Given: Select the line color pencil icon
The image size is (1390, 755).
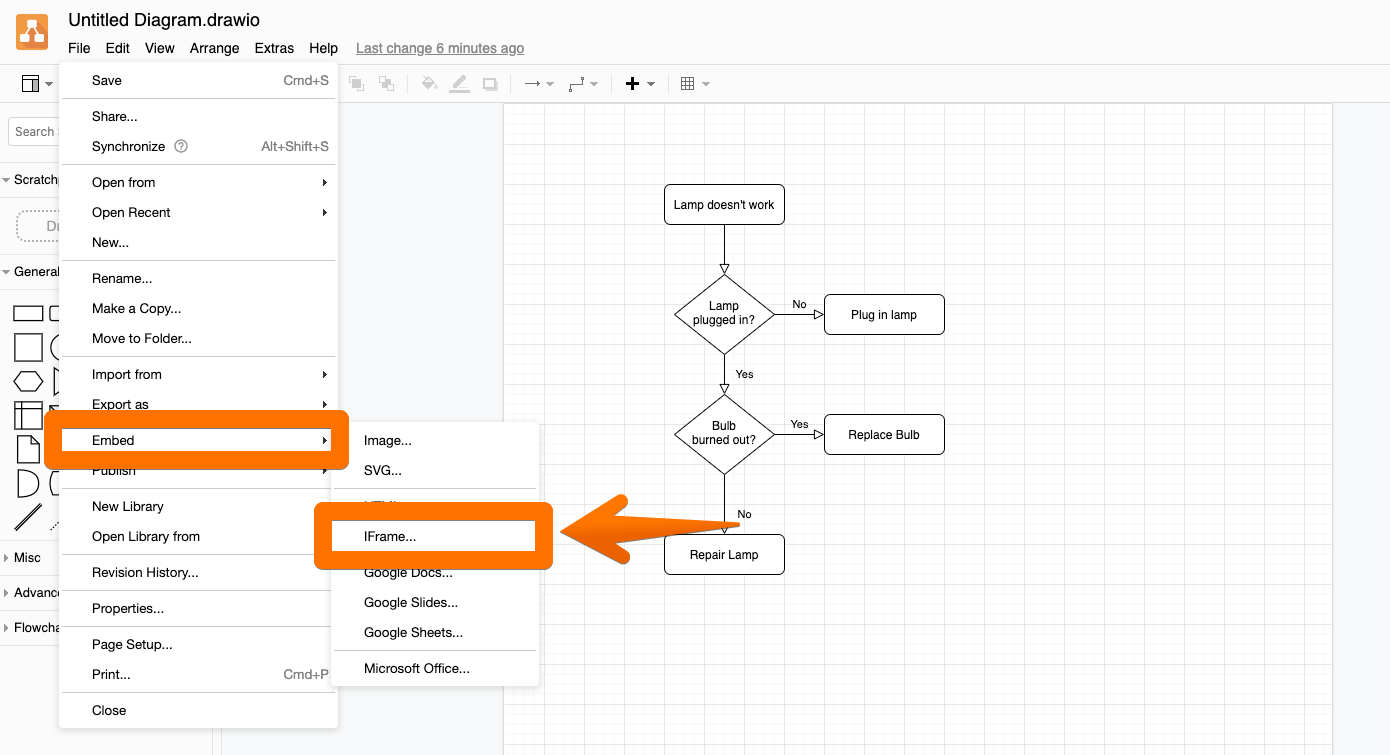Looking at the screenshot, I should (459, 84).
